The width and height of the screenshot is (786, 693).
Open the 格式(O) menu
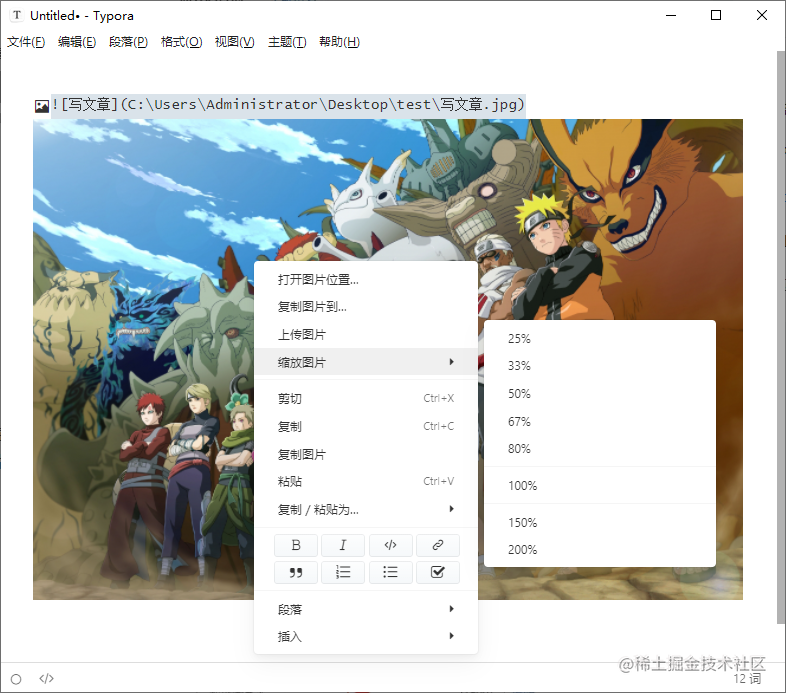tap(181, 42)
